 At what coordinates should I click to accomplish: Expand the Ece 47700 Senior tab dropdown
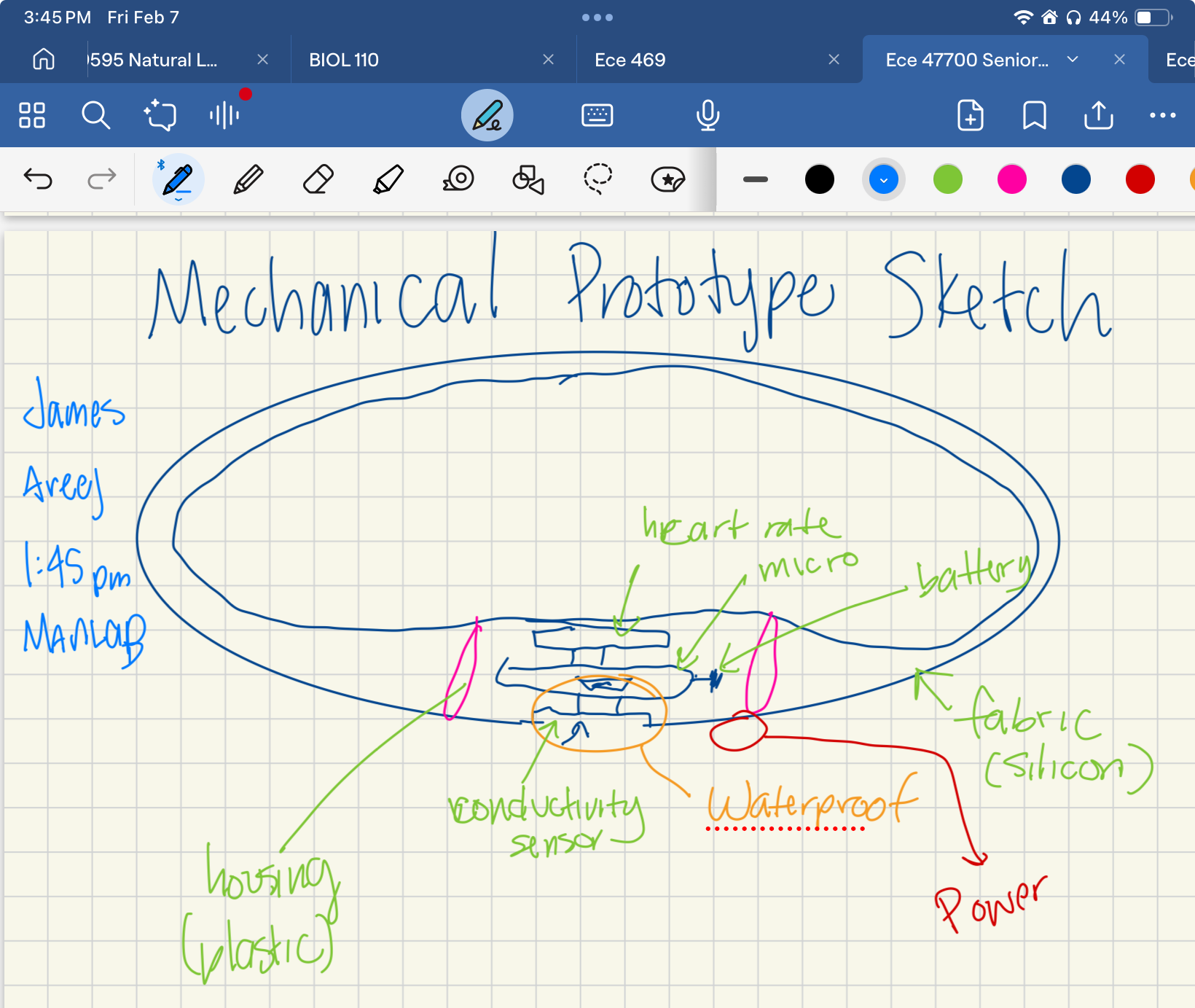tap(1072, 60)
